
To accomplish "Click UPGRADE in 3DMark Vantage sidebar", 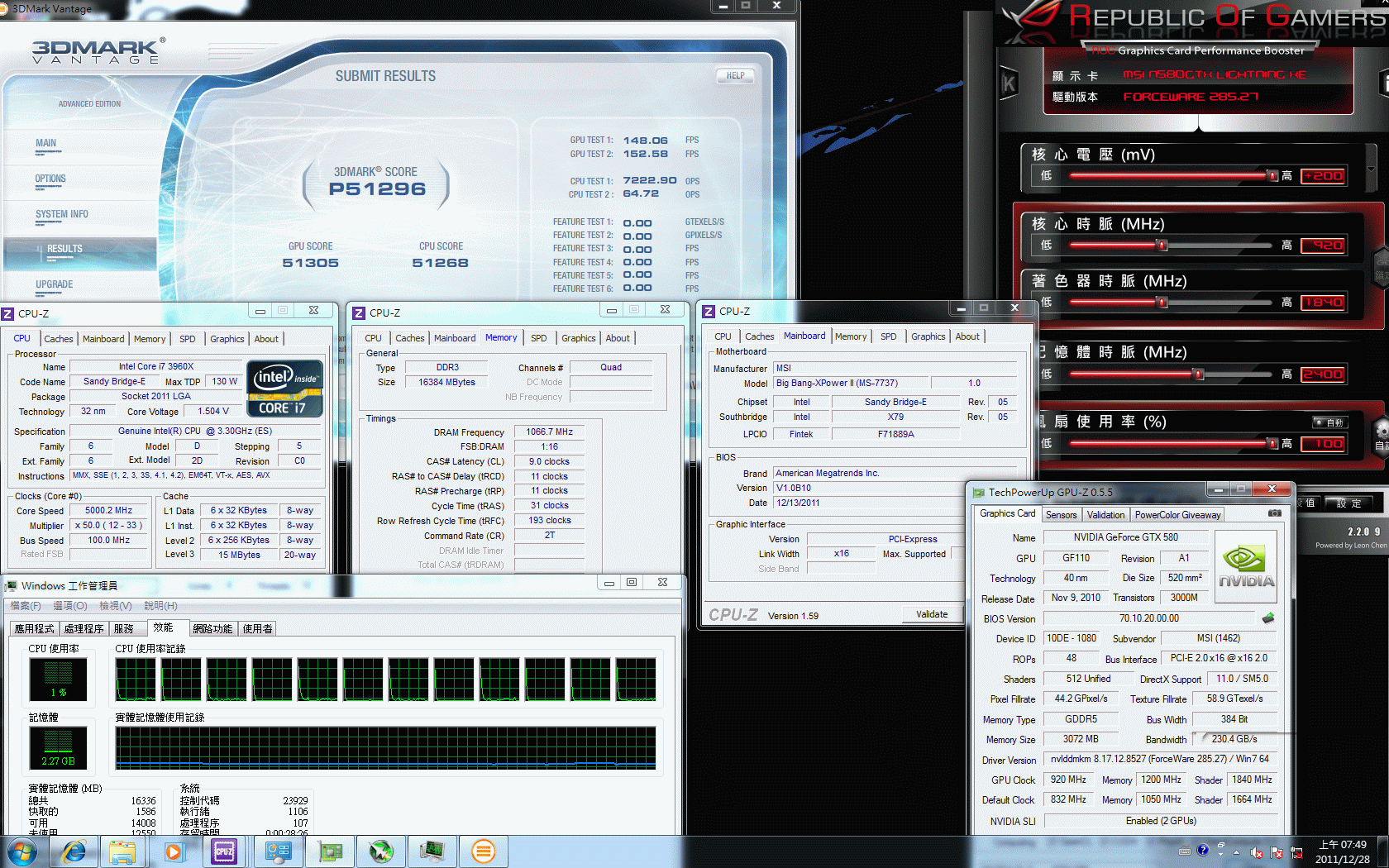I will coord(55,284).
